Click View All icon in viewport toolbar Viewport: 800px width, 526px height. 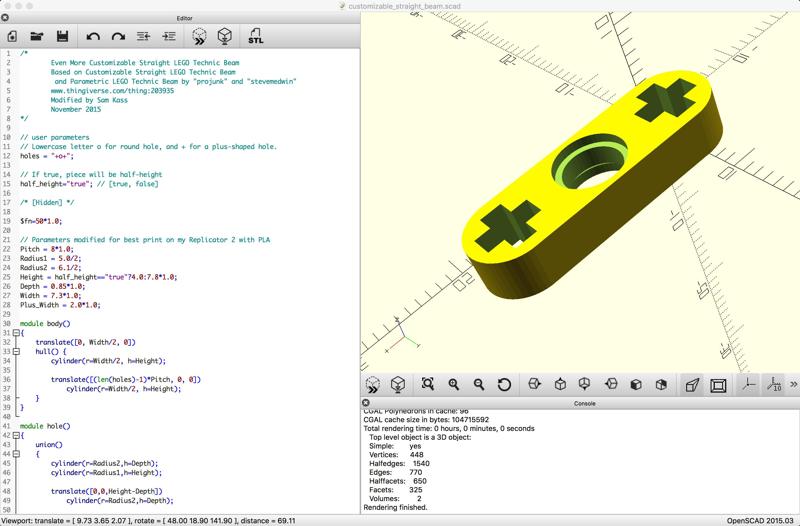click(x=428, y=385)
